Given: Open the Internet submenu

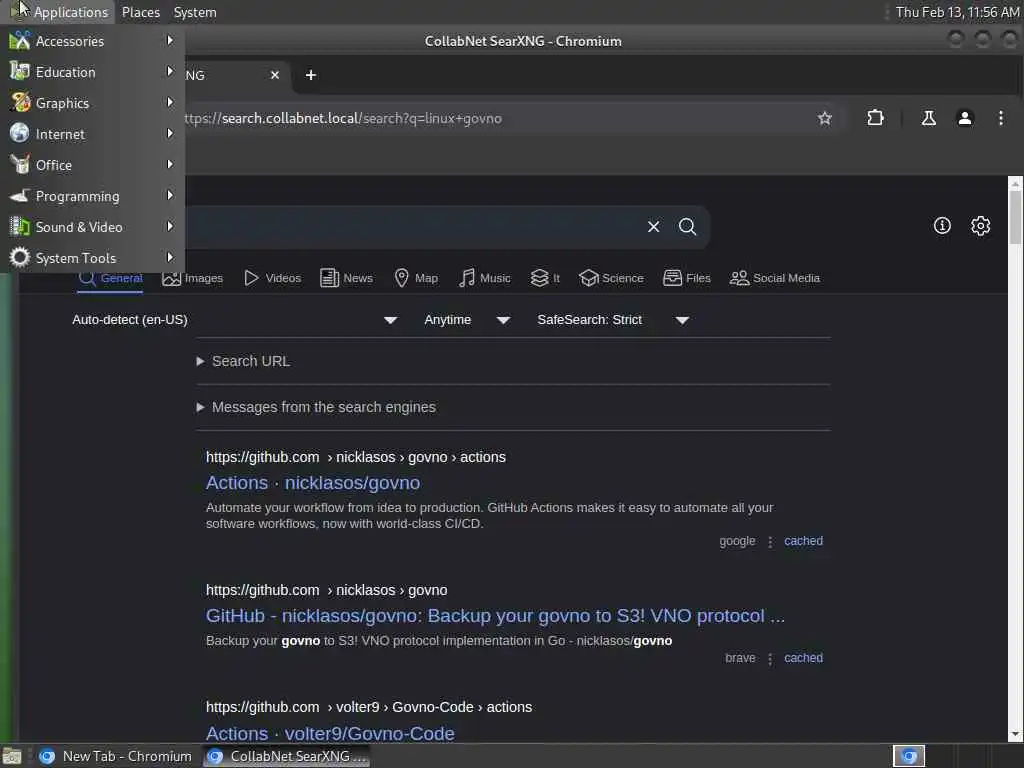Looking at the screenshot, I should point(92,134).
